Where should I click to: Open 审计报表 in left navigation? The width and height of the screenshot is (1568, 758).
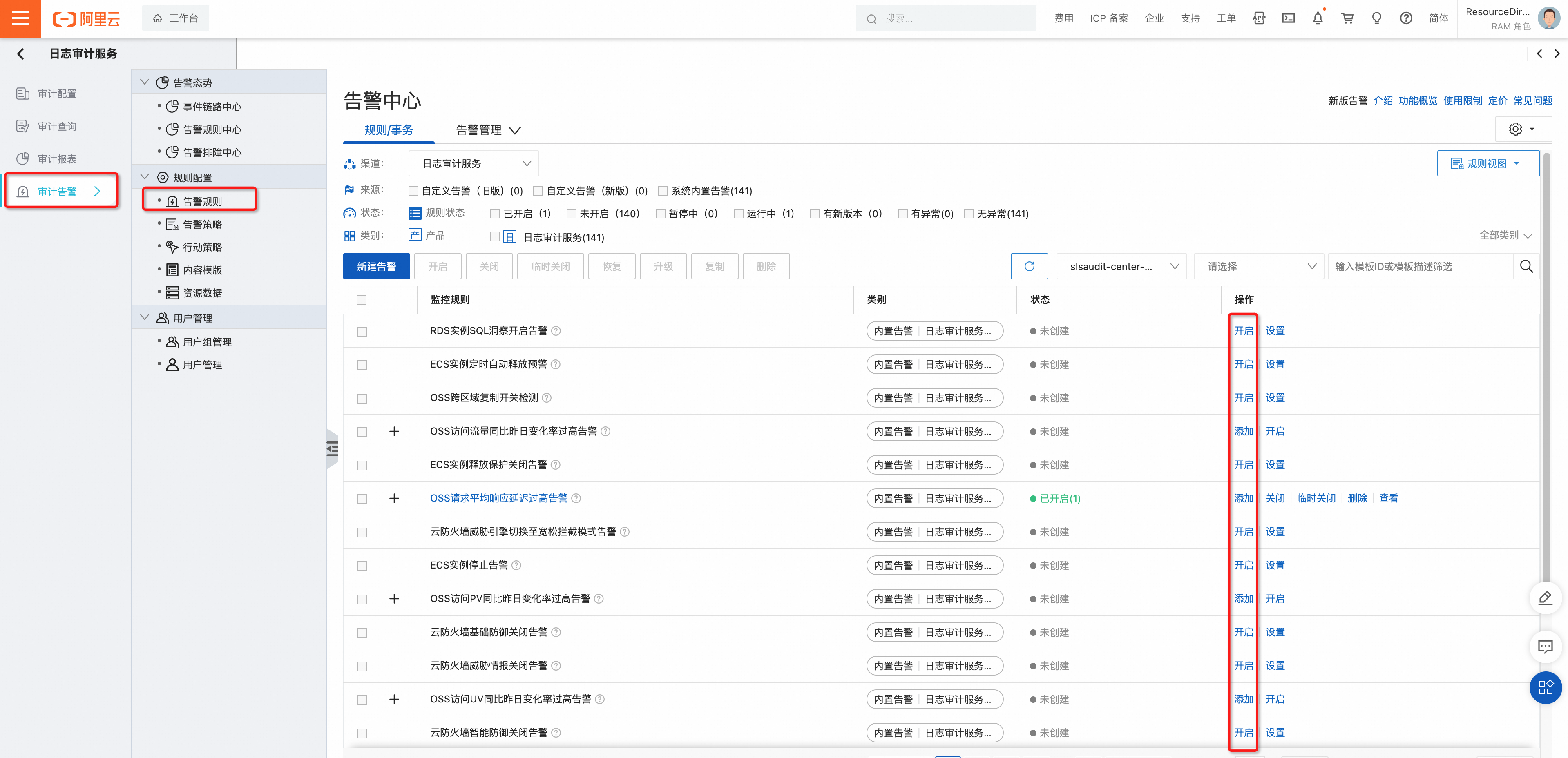click(57, 159)
